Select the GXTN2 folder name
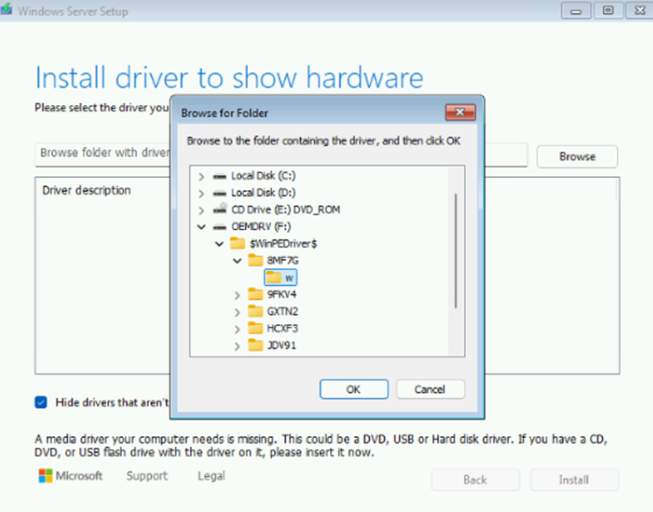Screen dimensions: 653x512 282,312
